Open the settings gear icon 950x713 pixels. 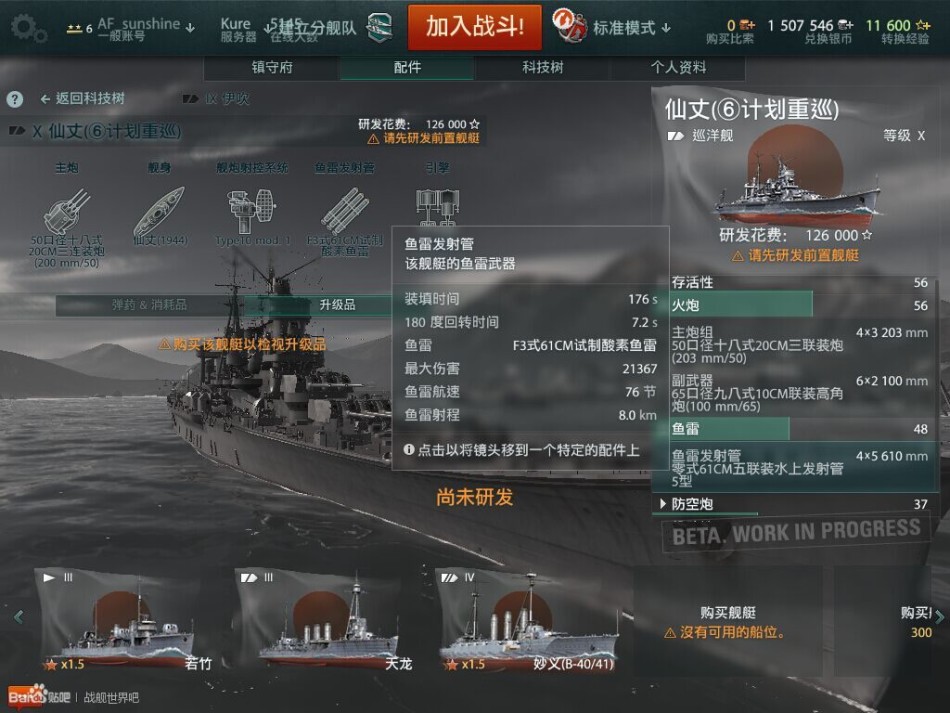27,27
